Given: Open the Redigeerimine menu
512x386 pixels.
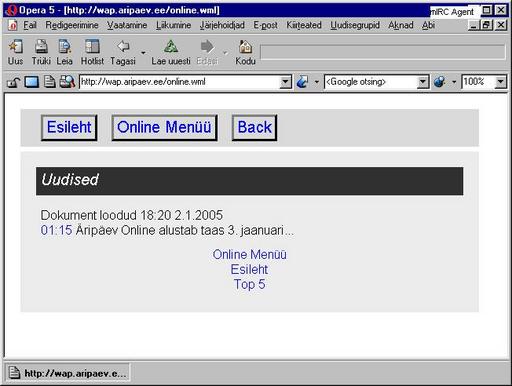Looking at the screenshot, I should pos(72,25).
